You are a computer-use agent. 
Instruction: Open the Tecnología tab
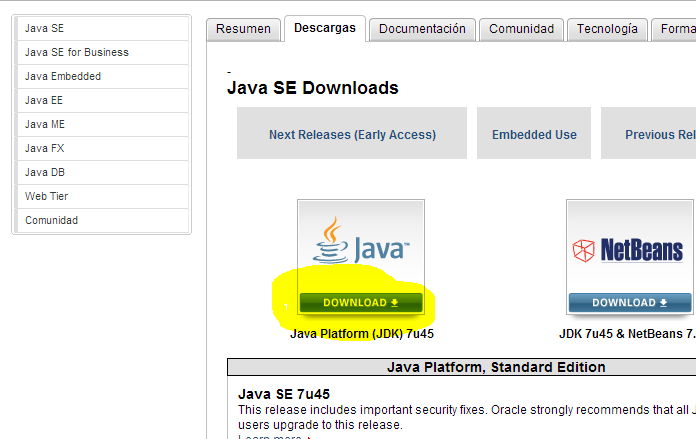[607, 29]
